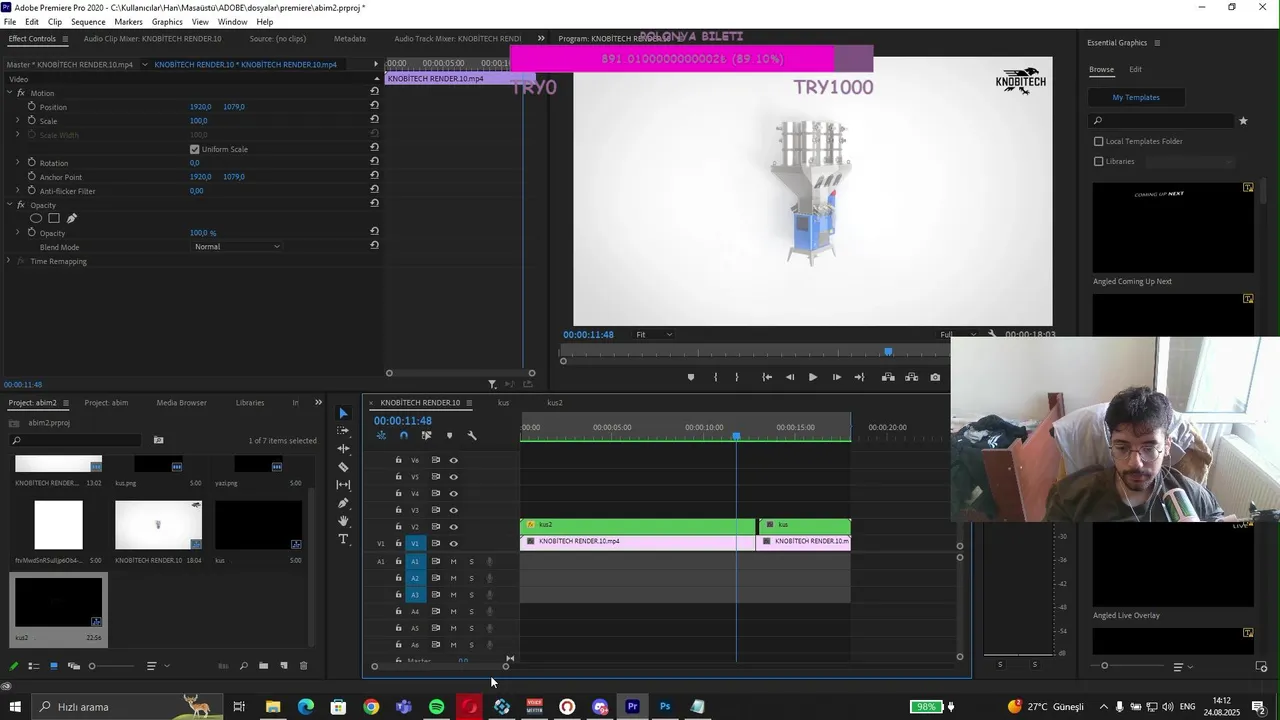Open the Graphics menu

167,22
